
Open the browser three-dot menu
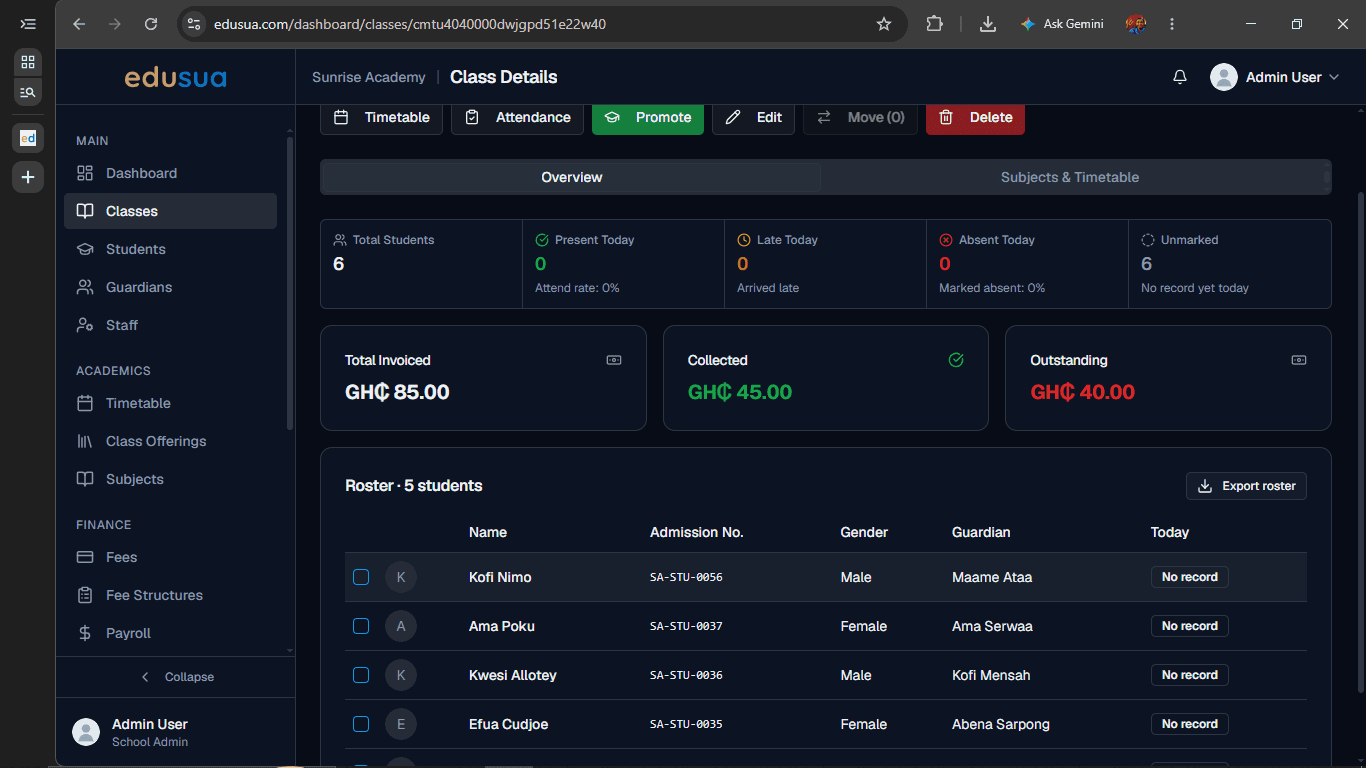(1172, 24)
